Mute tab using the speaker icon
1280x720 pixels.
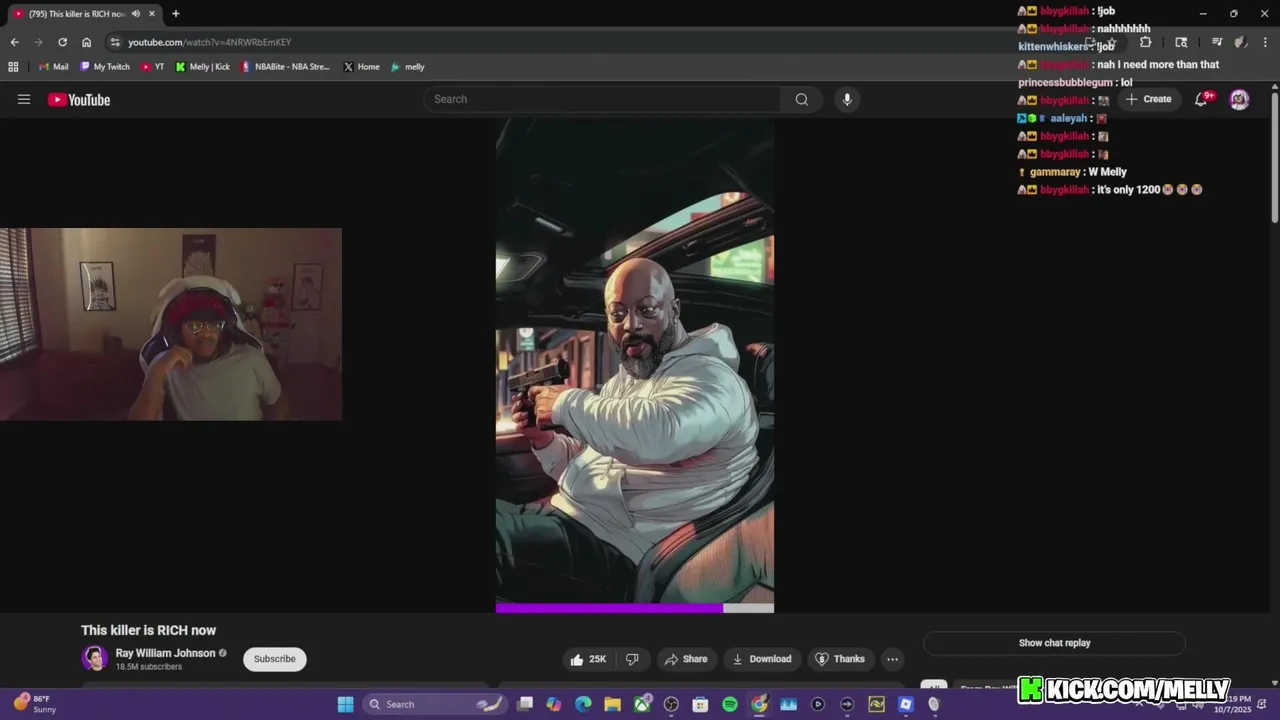(136, 14)
